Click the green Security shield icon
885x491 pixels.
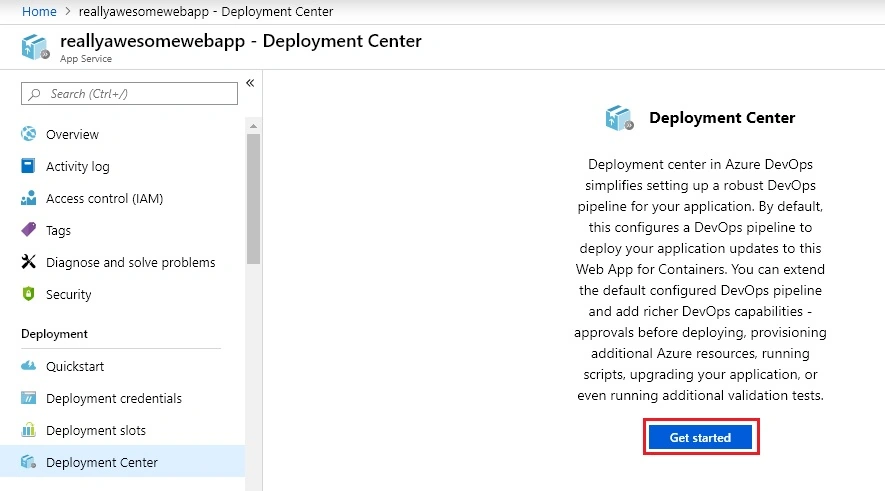pos(28,293)
